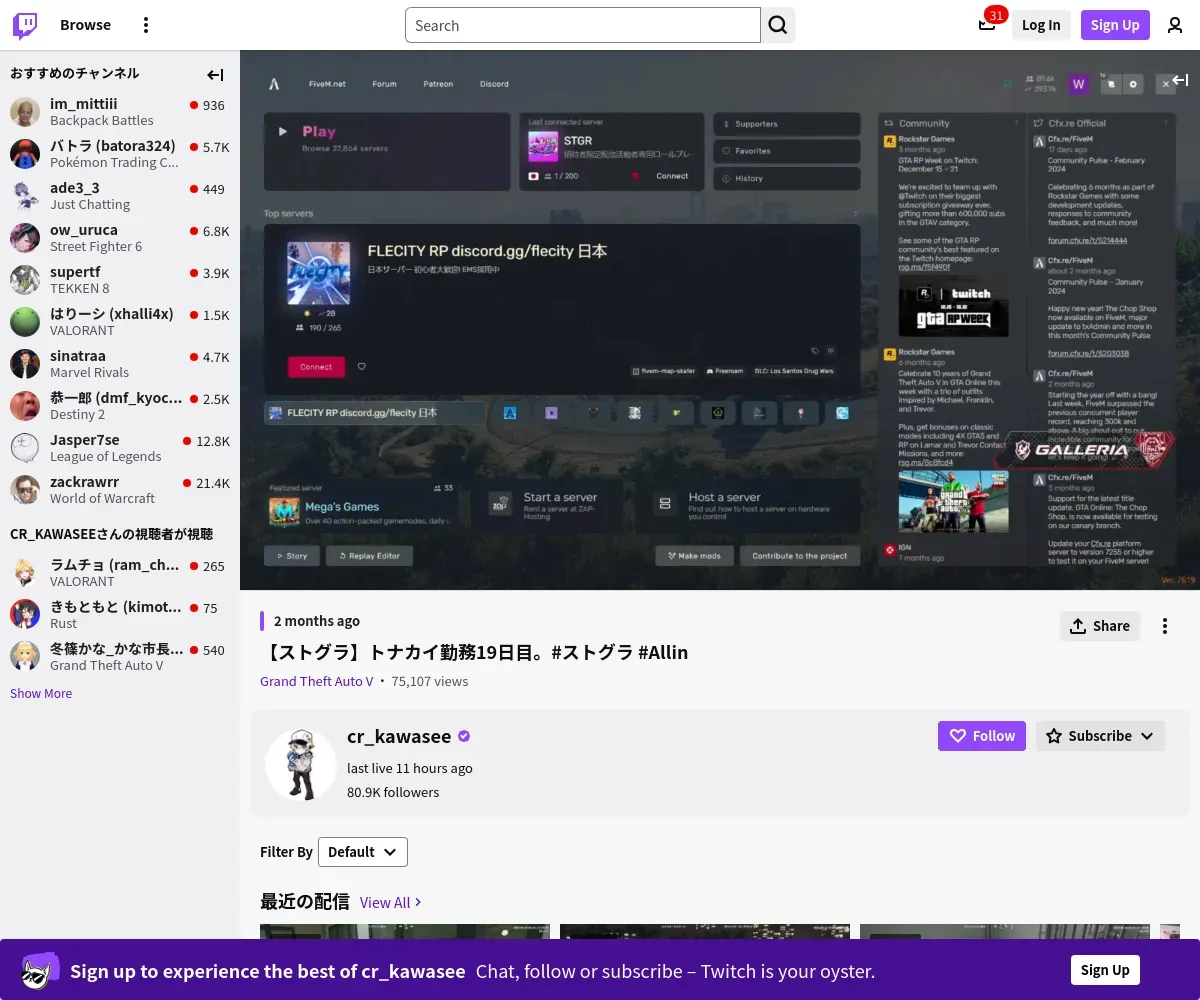
Task: Show More recommended channels
Action: point(41,693)
